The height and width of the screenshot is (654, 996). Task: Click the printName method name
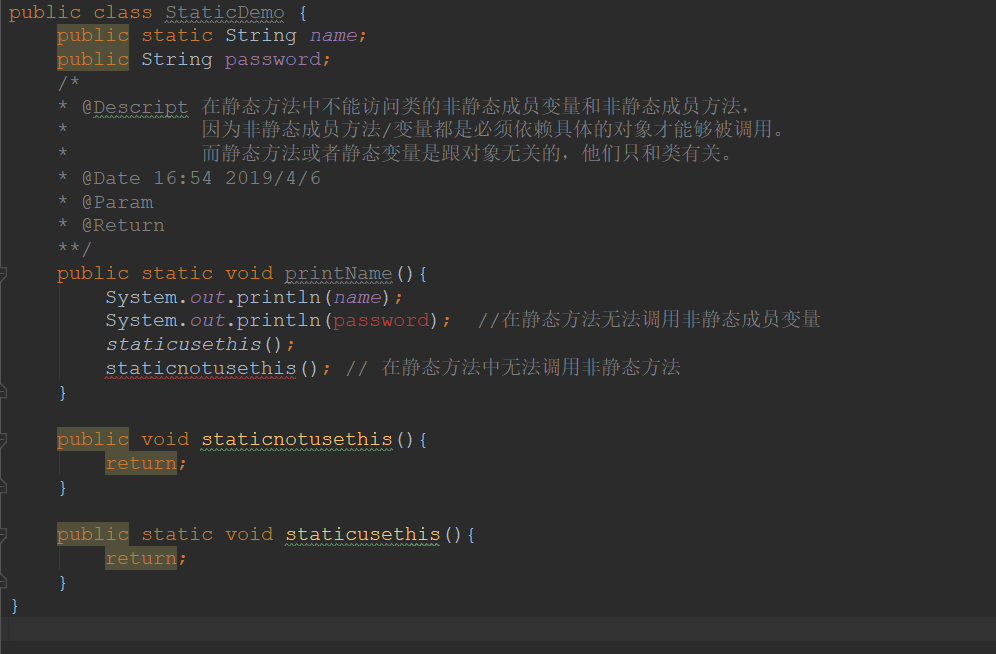point(339,274)
